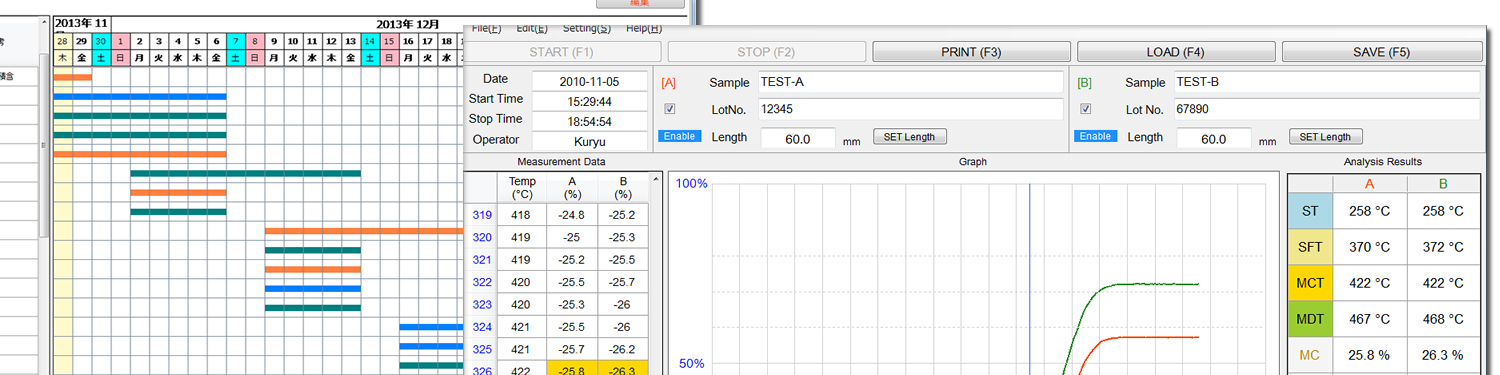1500x375 pixels.
Task: Click the Start Time field showing 15:29:44
Action: (590, 101)
